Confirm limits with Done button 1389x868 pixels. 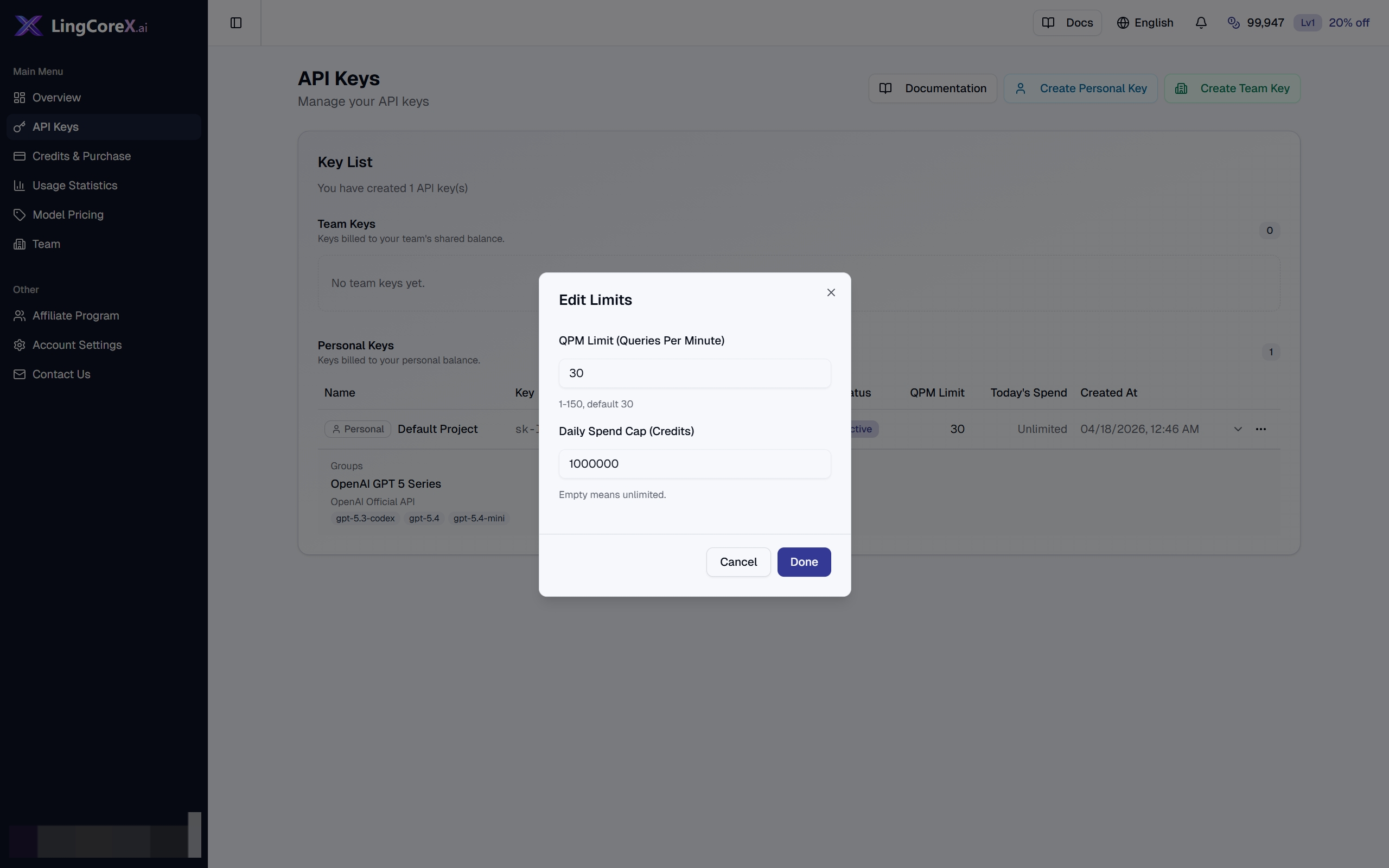[804, 562]
